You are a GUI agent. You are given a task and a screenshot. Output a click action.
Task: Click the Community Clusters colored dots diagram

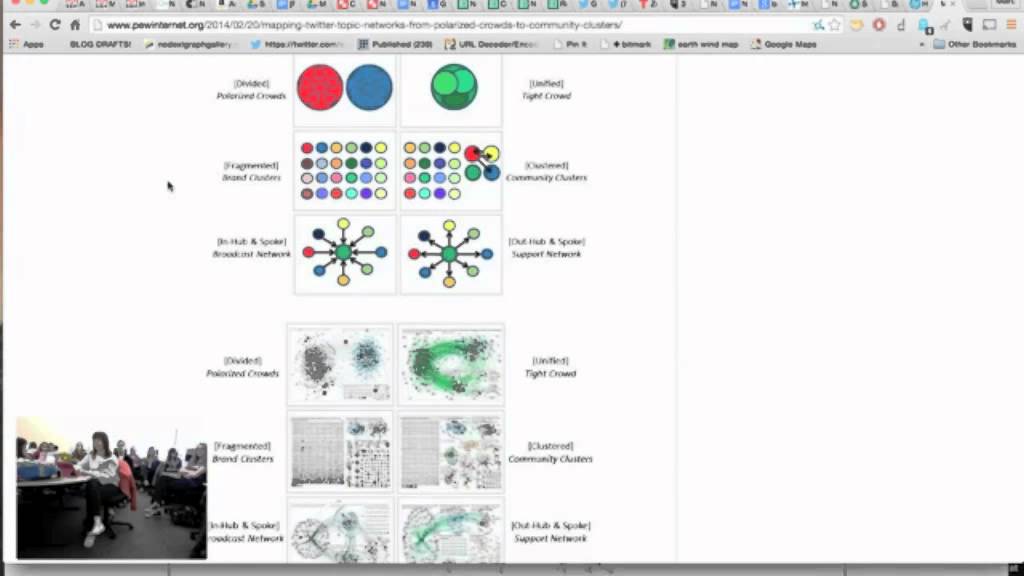pos(451,171)
